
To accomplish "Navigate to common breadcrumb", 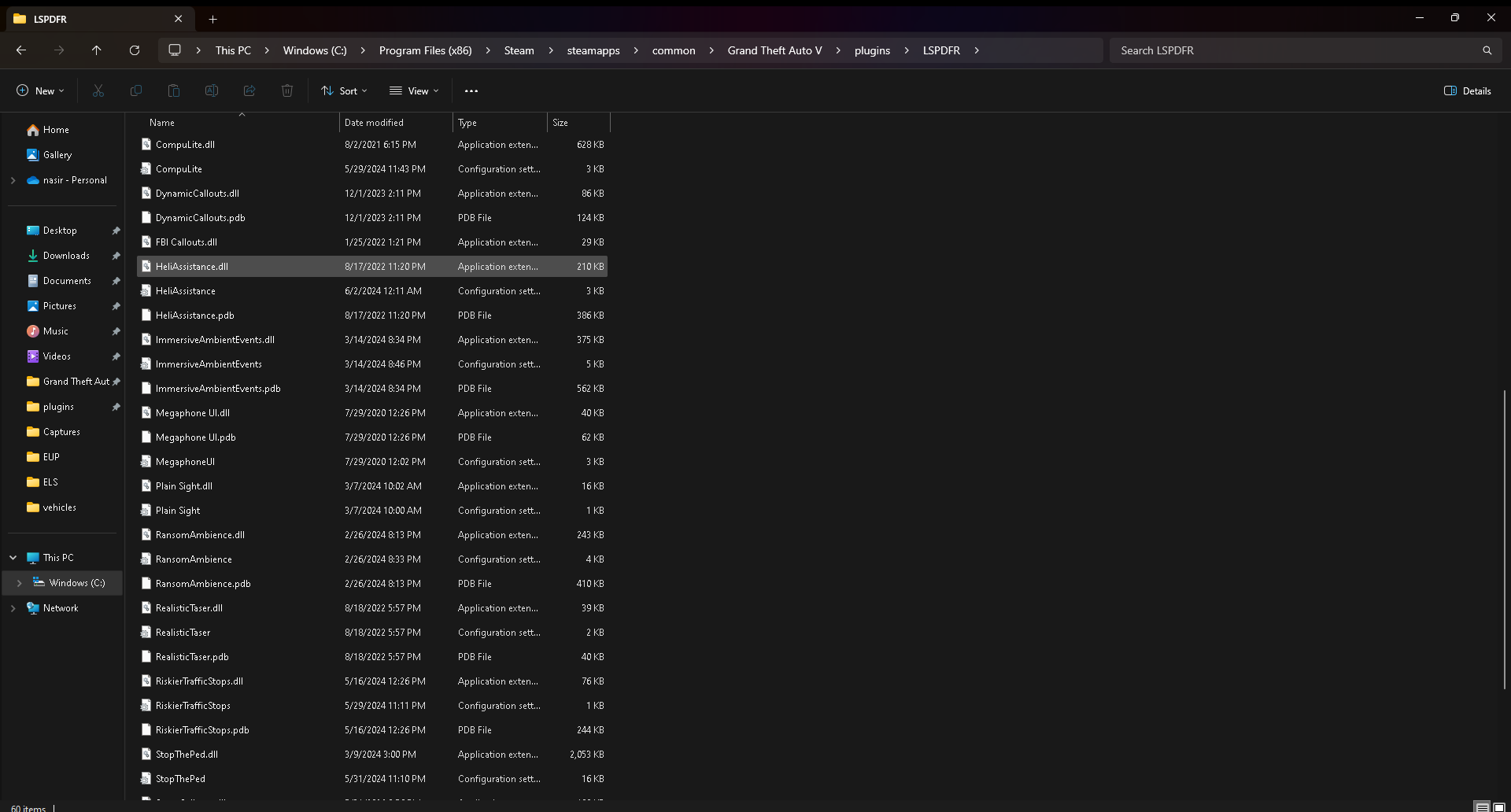I will 674,50.
